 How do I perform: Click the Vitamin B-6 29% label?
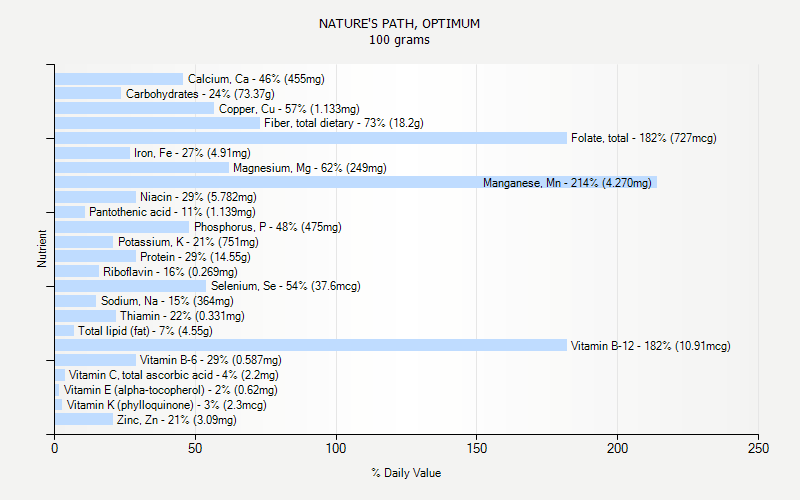pos(211,360)
